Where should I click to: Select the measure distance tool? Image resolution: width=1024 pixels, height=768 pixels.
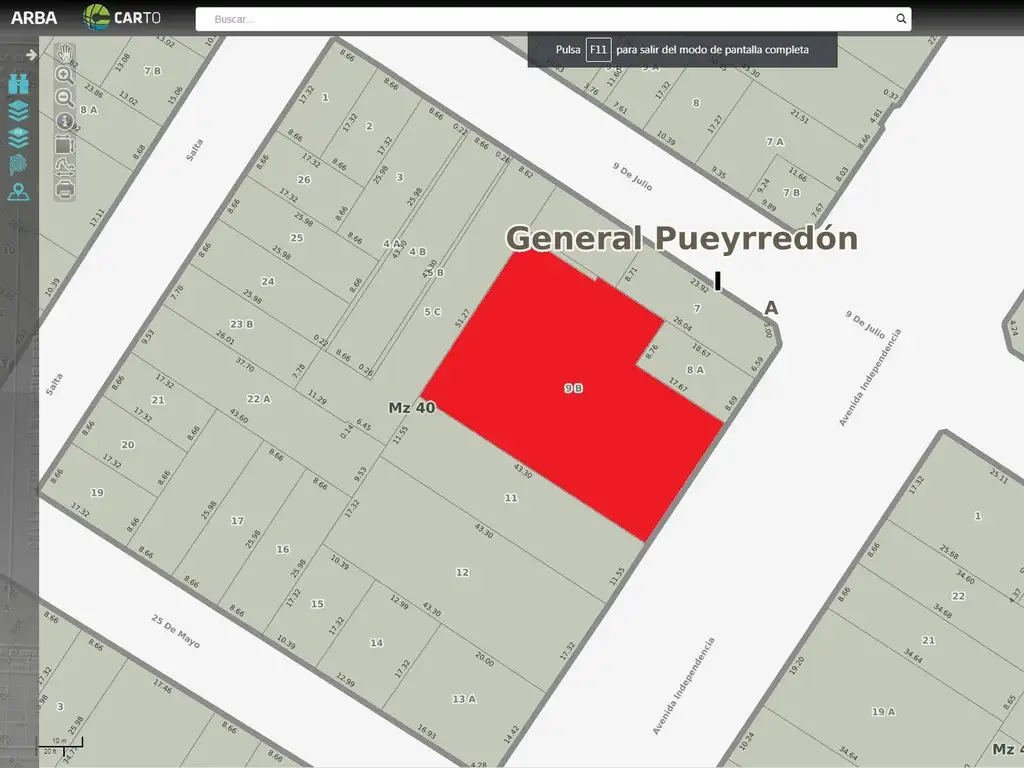tap(65, 166)
